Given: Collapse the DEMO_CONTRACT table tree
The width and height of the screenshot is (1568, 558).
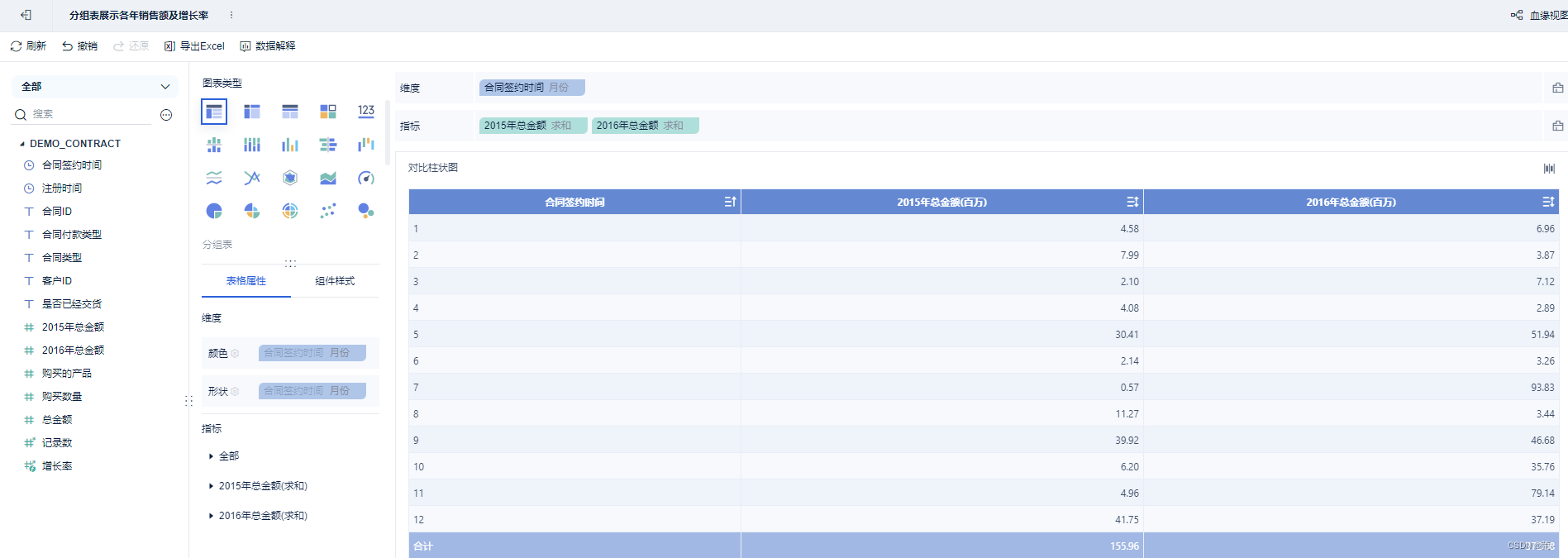Looking at the screenshot, I should (x=22, y=144).
